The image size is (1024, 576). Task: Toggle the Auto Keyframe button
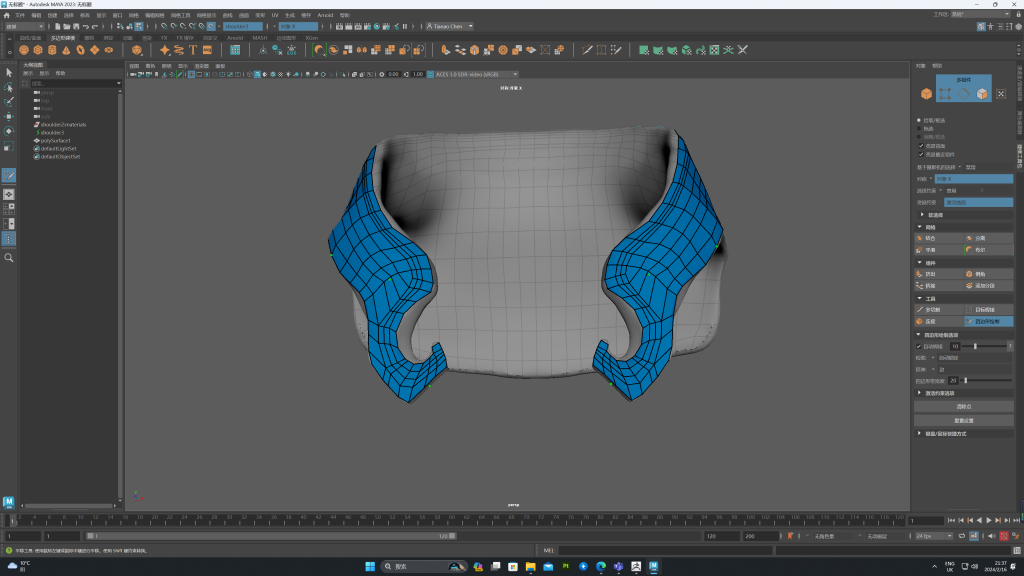(1004, 536)
